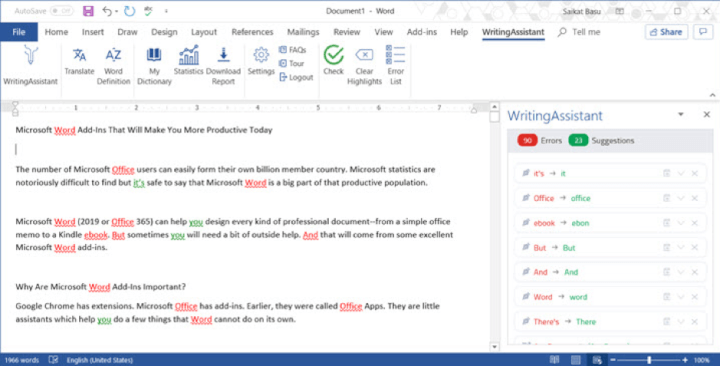Image resolution: width=720 pixels, height=366 pixels.
Task: Run spelling check from quick access toolbar
Action: (148, 11)
